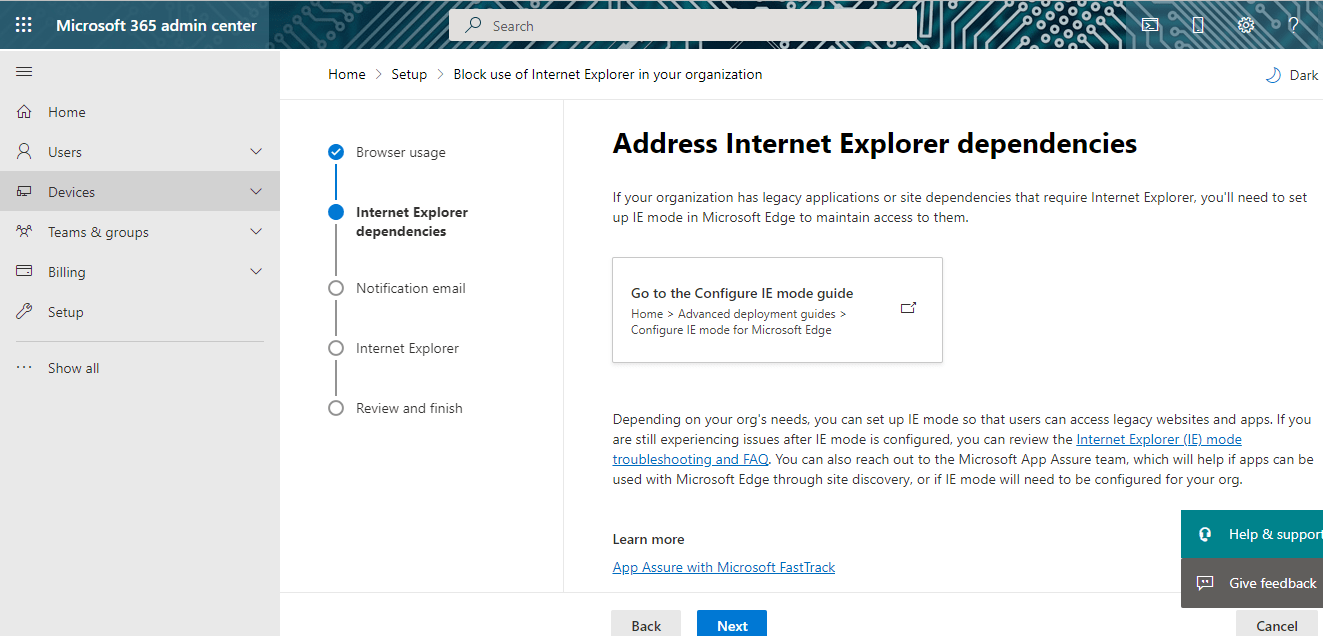Click the Back button
Screen dimensions: 1323x636
[646, 625]
